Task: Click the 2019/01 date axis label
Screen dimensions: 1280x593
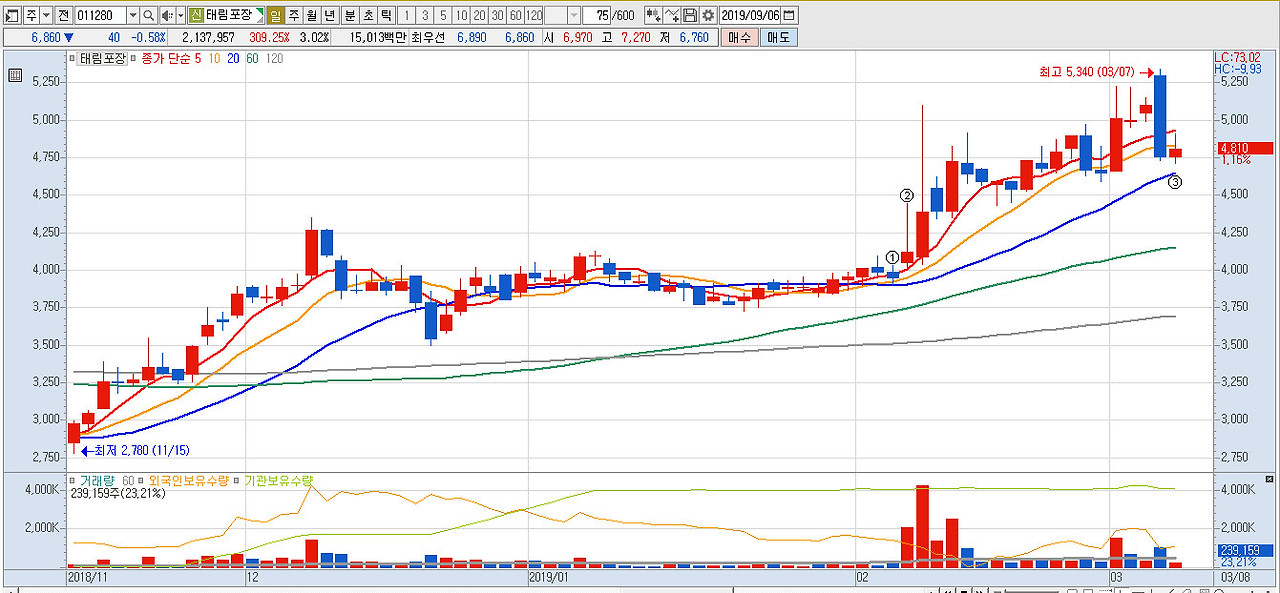Action: point(548,577)
